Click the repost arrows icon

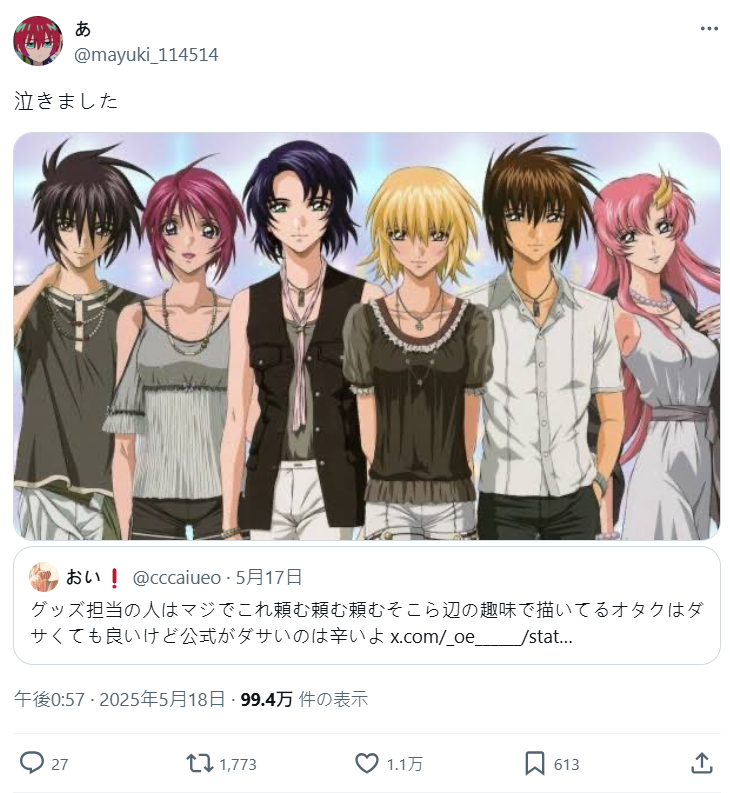[x=200, y=763]
